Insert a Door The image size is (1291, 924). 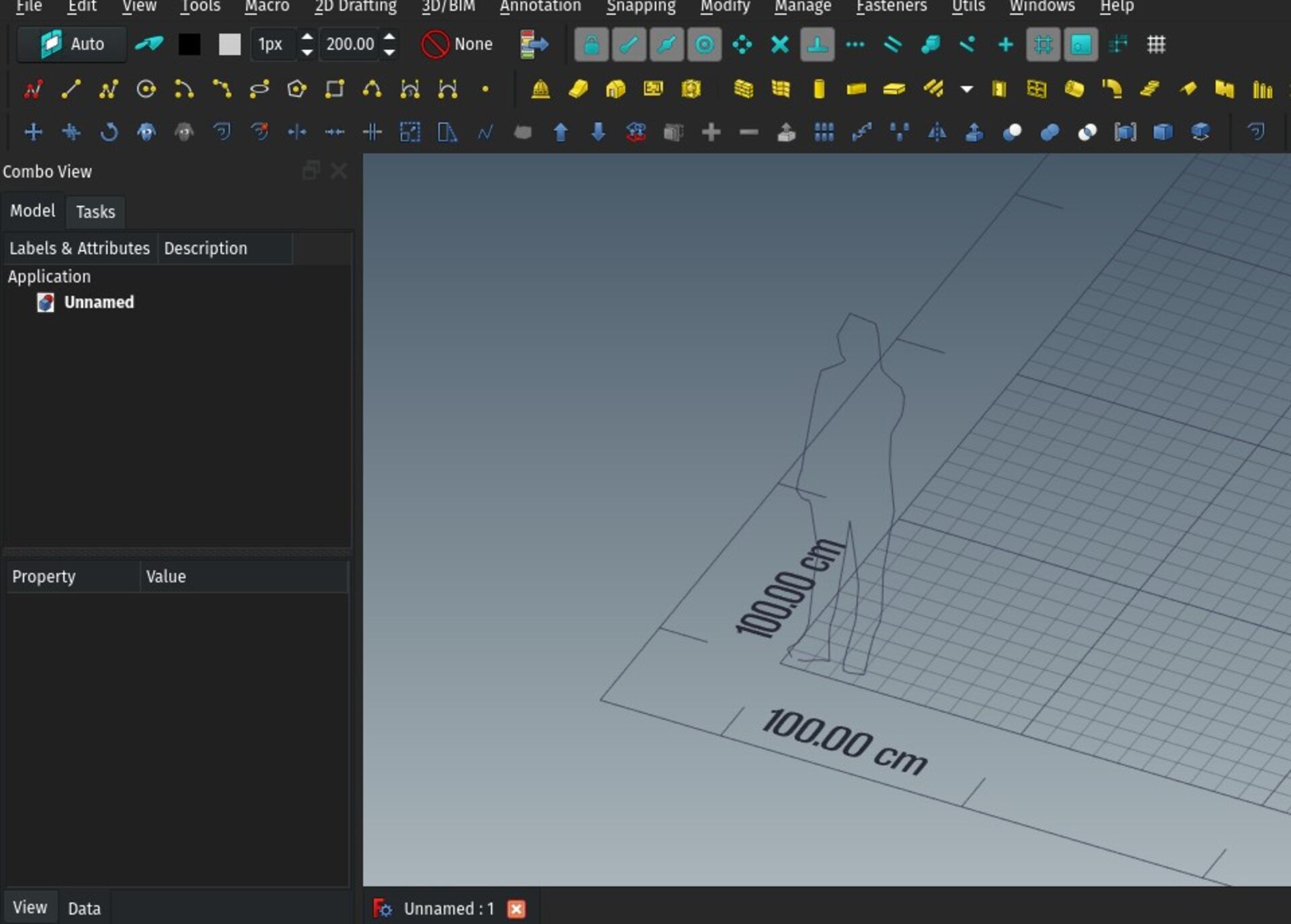999,89
